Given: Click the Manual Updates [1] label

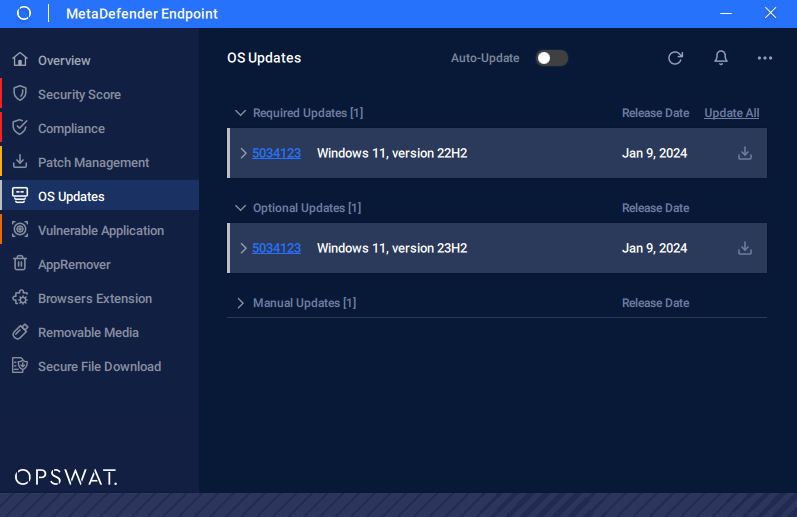Looking at the screenshot, I should coord(304,303).
